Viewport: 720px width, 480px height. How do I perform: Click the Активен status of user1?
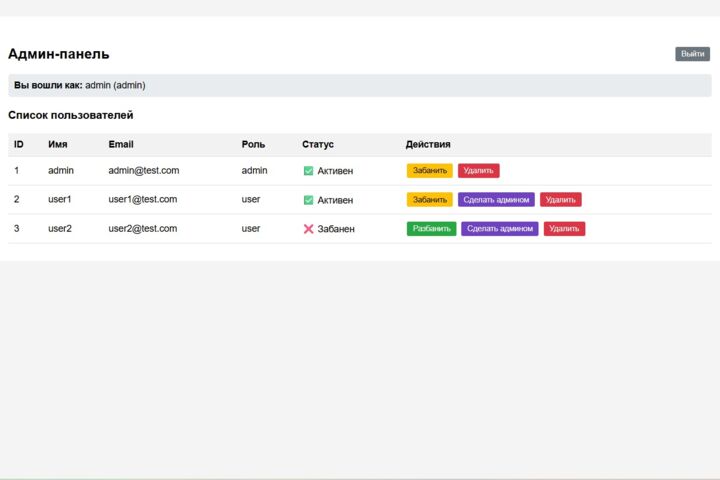335,200
